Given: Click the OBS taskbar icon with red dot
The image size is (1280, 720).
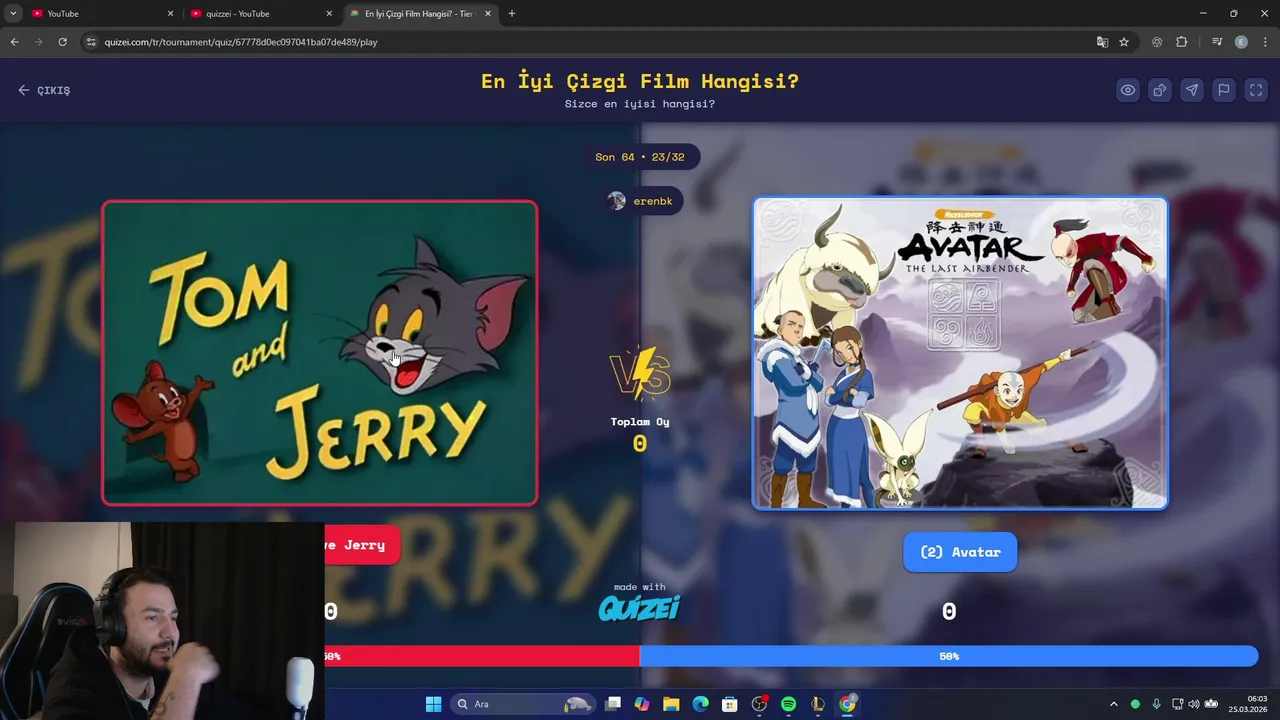Looking at the screenshot, I should 759,704.
